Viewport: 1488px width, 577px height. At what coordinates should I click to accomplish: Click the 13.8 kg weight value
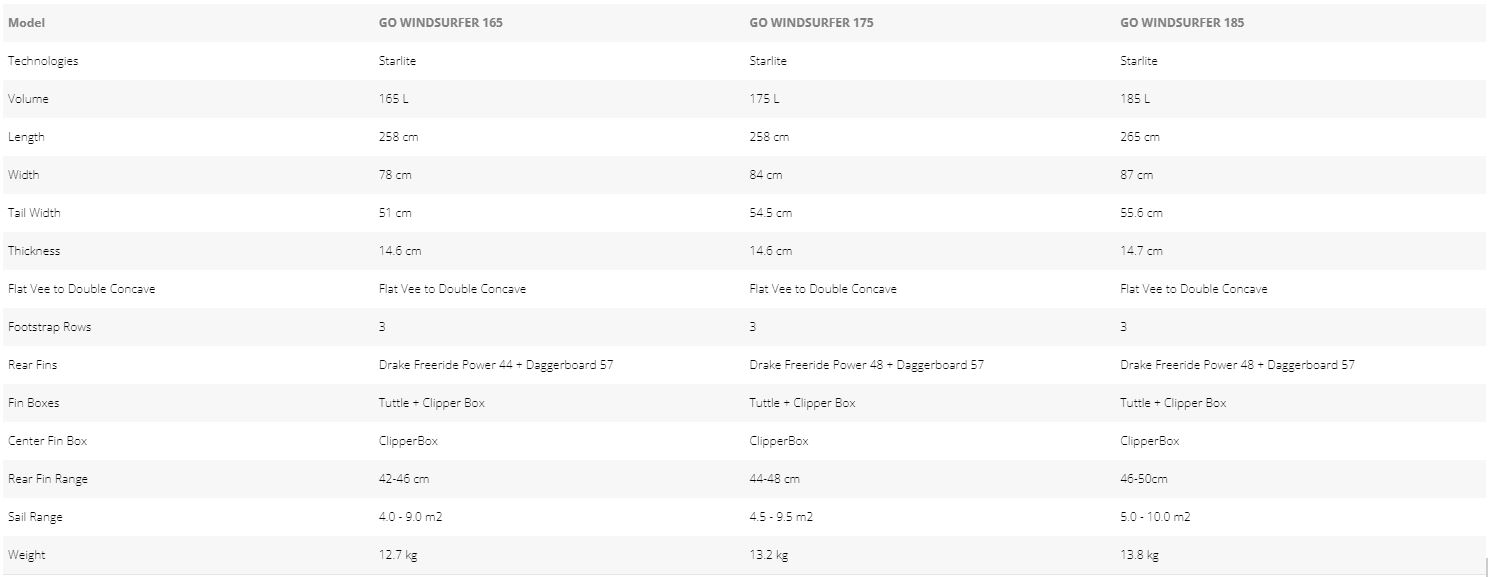coord(1139,555)
